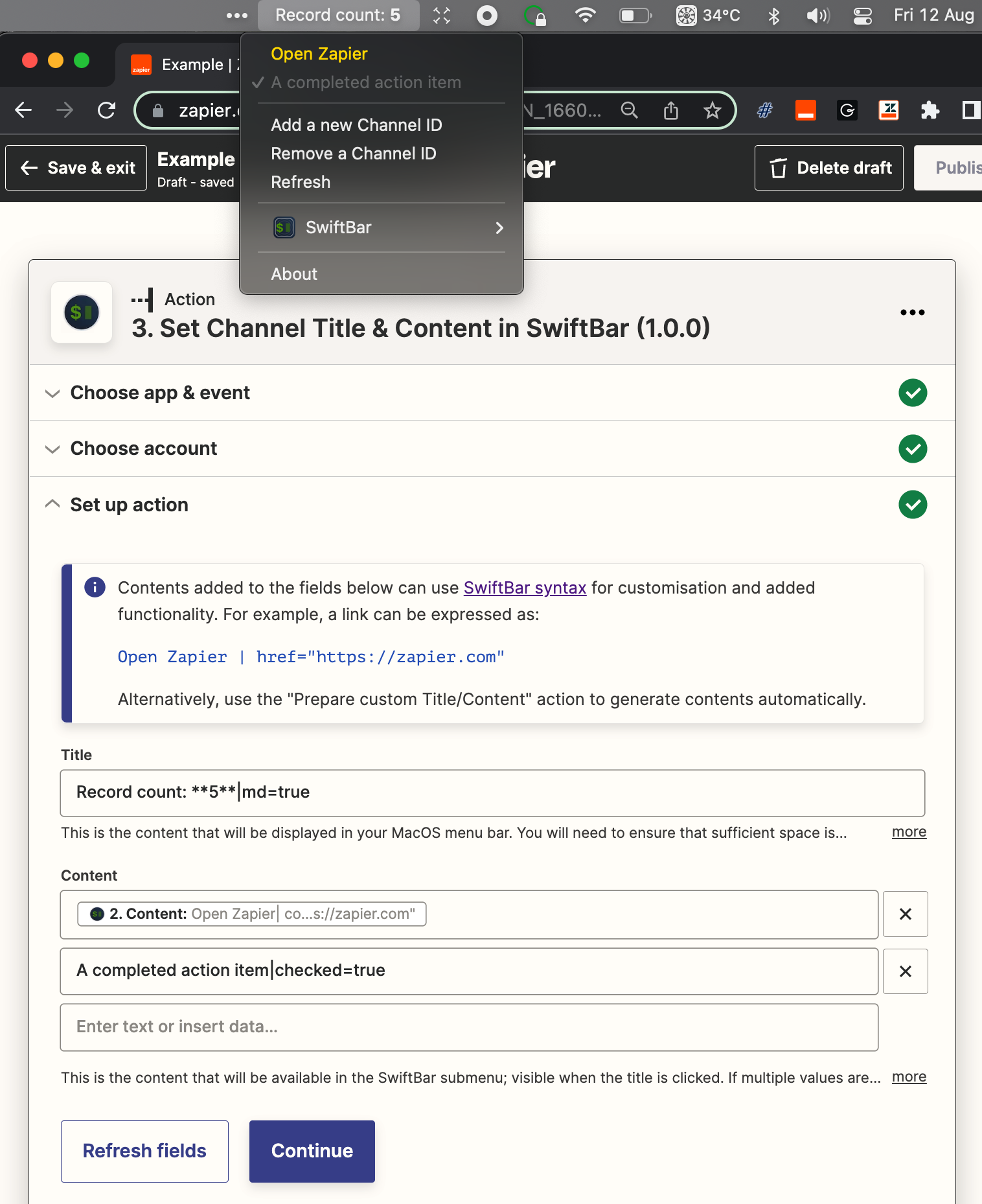Choose Remove a Channel ID
This screenshot has width=982, height=1204.
[354, 154]
